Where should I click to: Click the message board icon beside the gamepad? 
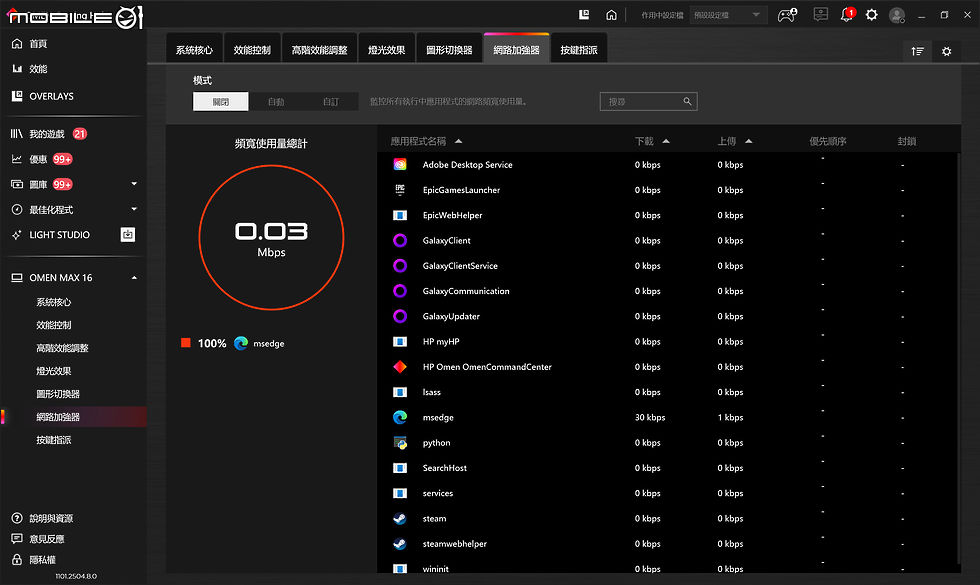tap(821, 14)
